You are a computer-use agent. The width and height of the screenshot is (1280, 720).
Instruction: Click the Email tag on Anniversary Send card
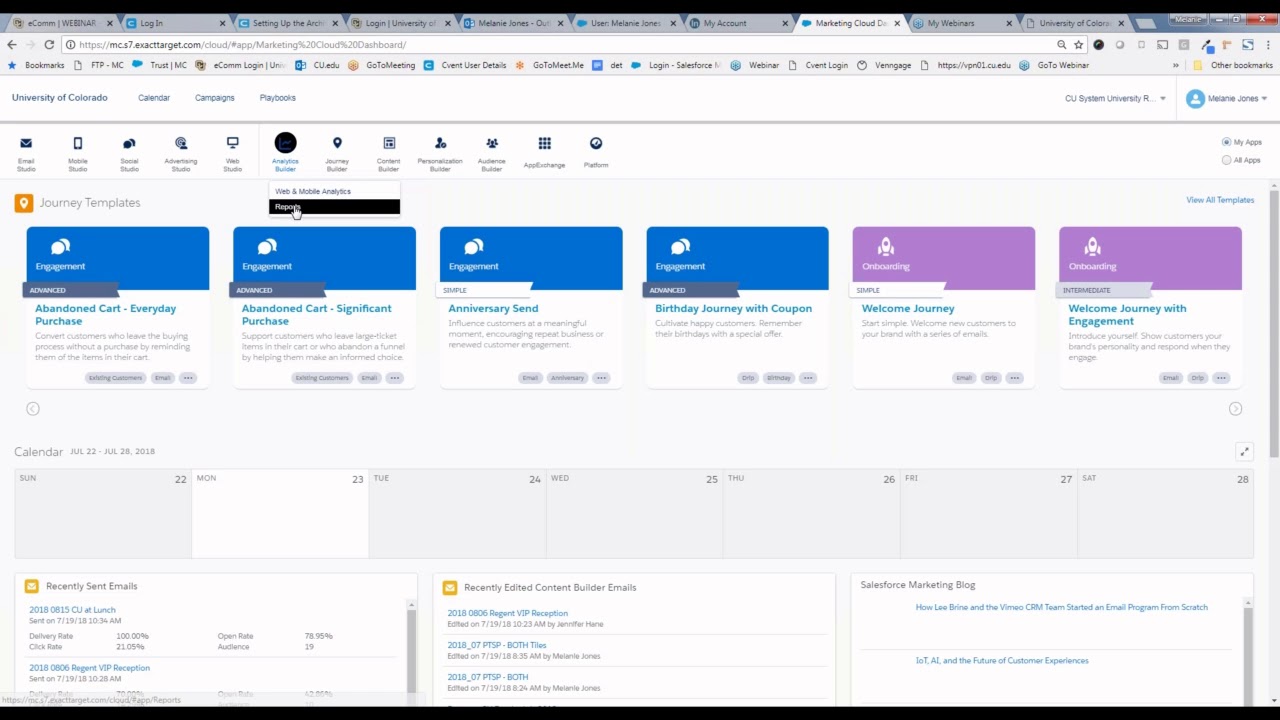530,378
